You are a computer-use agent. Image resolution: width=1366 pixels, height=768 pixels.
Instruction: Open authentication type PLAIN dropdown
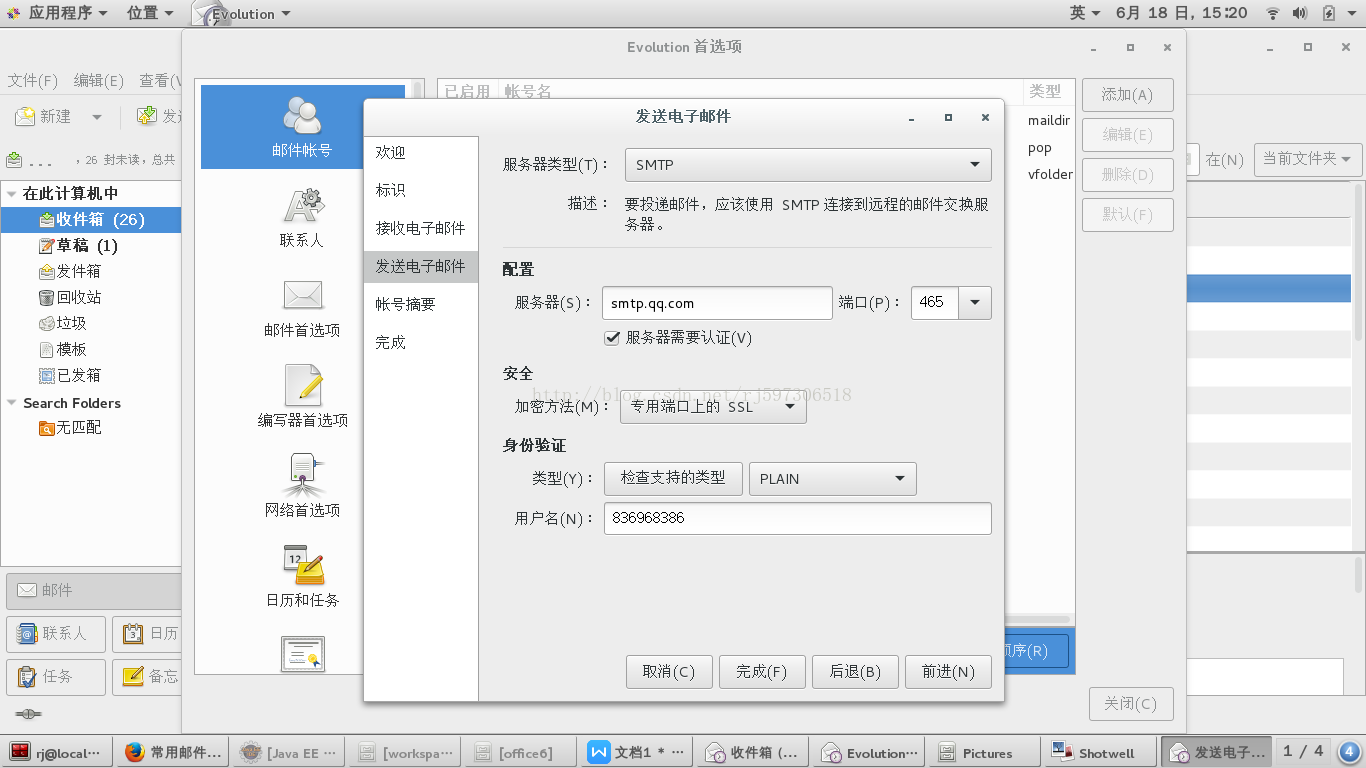tap(833, 478)
